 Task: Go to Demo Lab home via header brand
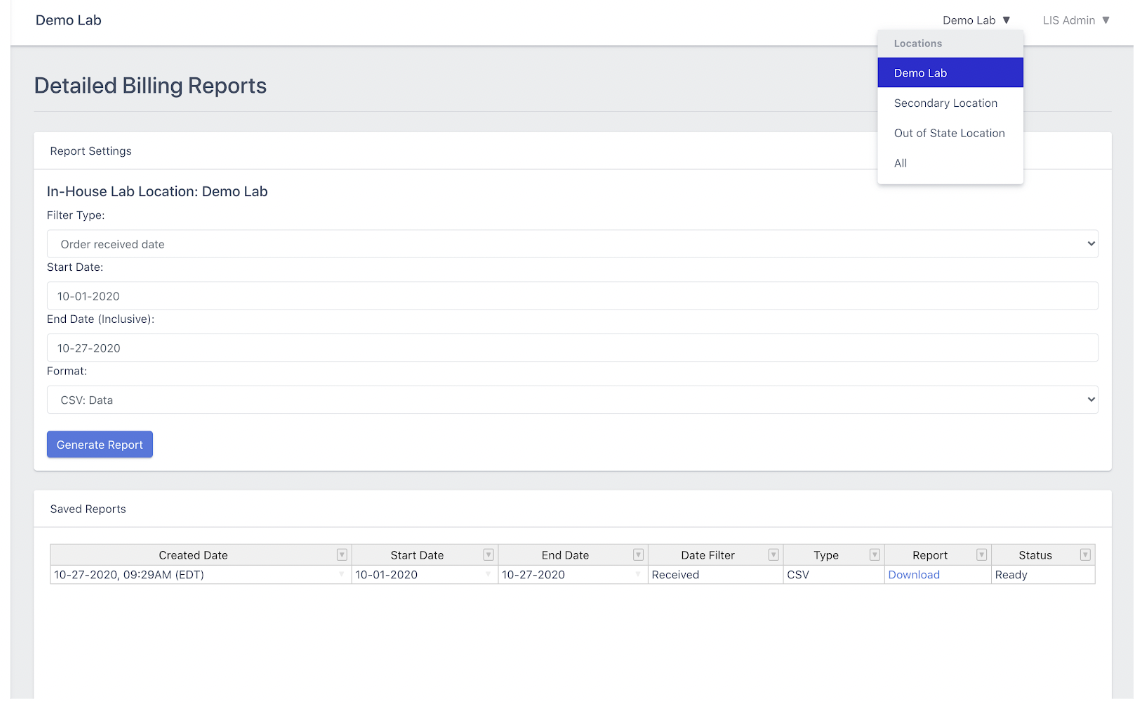pyautogui.click(x=69, y=20)
